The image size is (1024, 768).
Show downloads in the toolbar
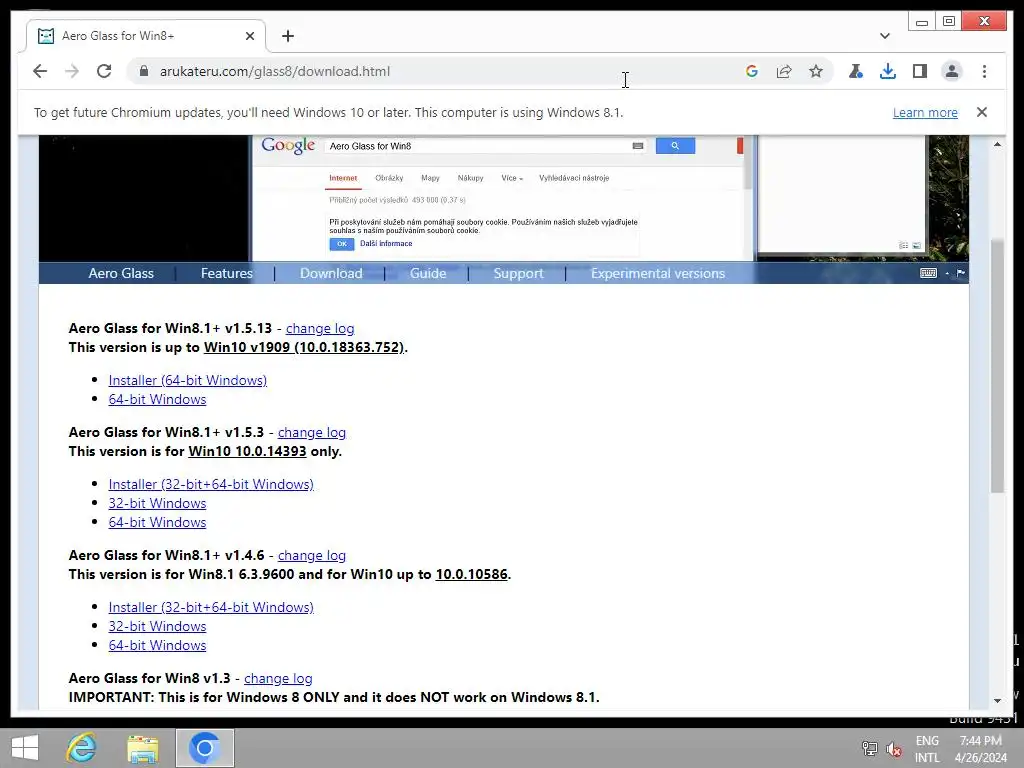[x=888, y=71]
